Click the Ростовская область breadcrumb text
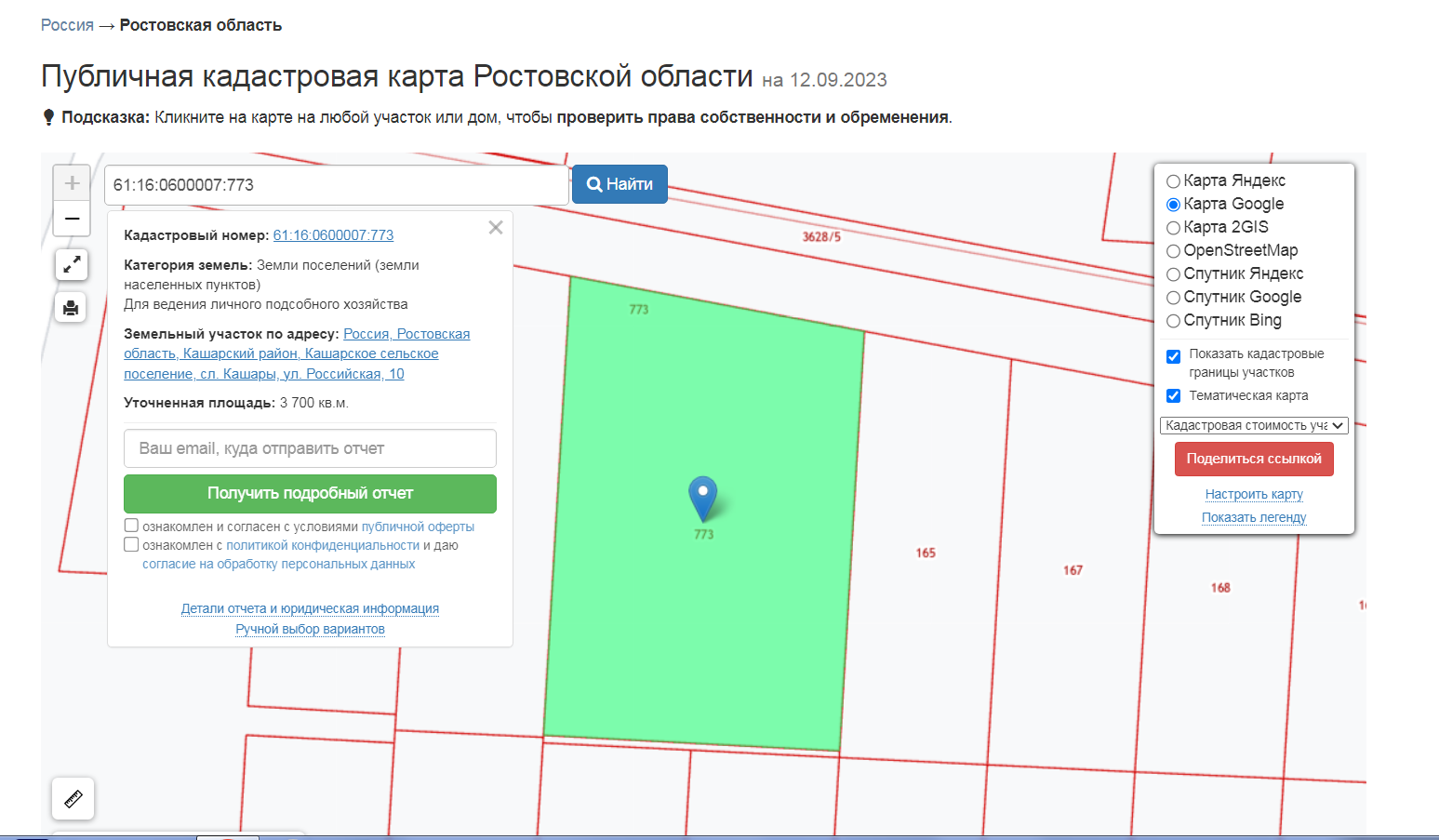Image resolution: width=1439 pixels, height=840 pixels. click(x=201, y=25)
